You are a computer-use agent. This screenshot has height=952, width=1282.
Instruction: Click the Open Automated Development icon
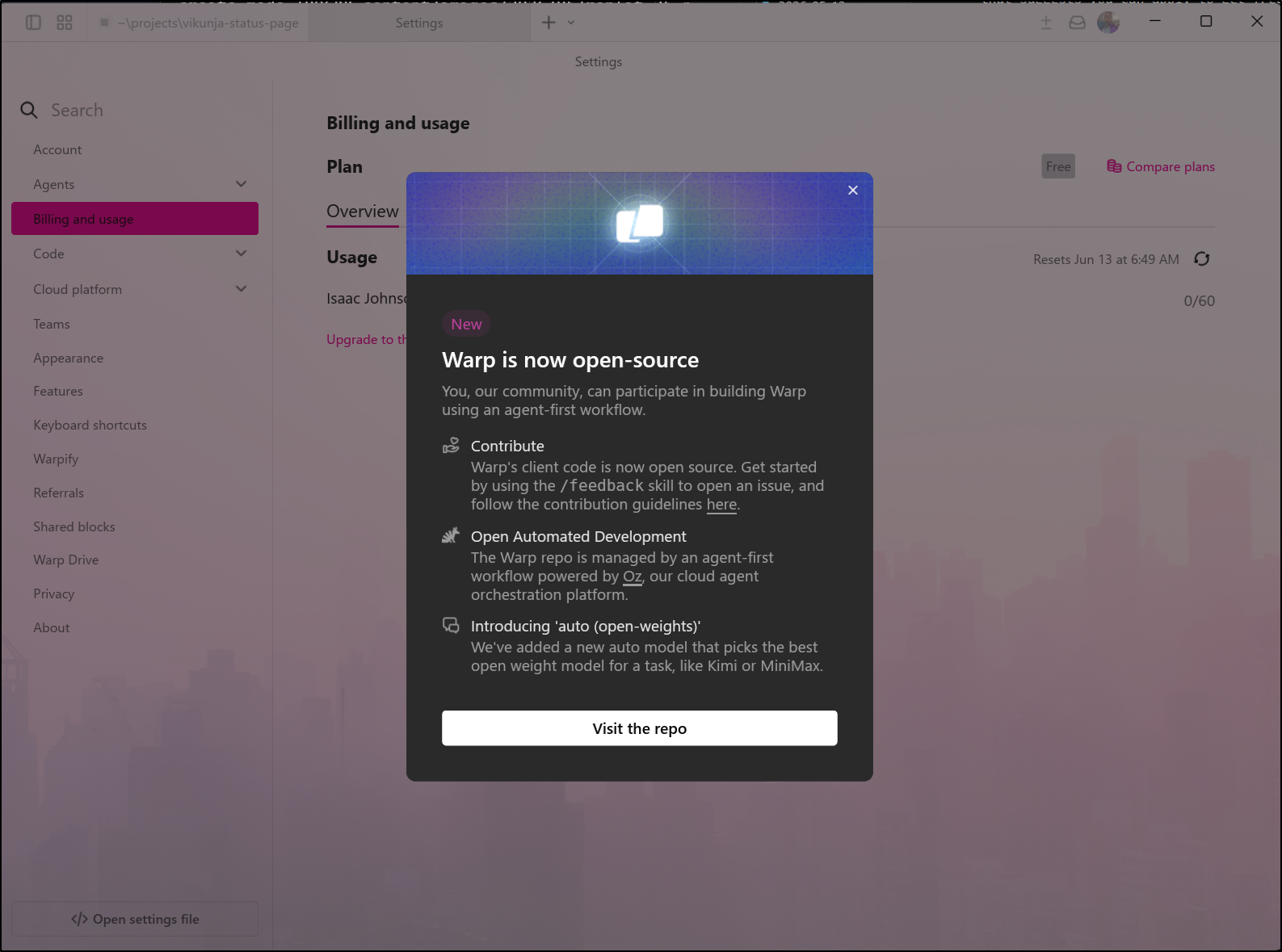(451, 536)
